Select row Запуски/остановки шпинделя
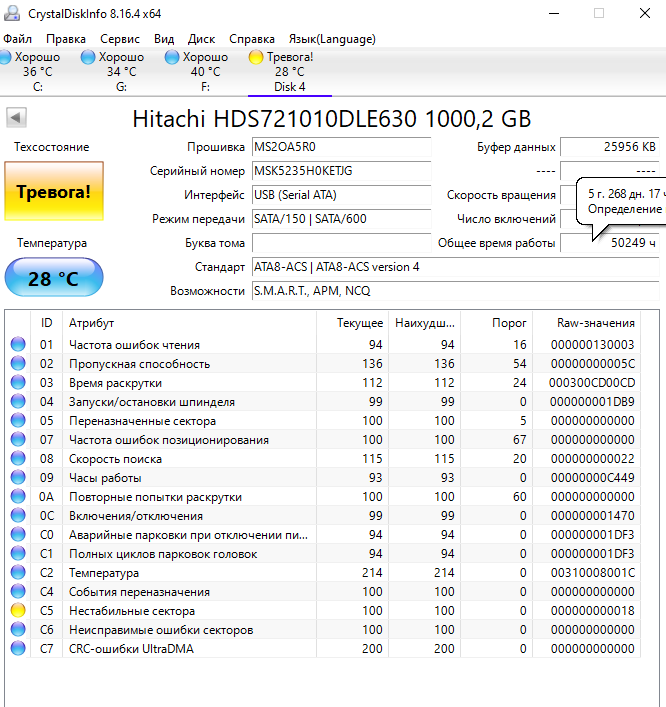The width and height of the screenshot is (666, 707). coord(323,401)
